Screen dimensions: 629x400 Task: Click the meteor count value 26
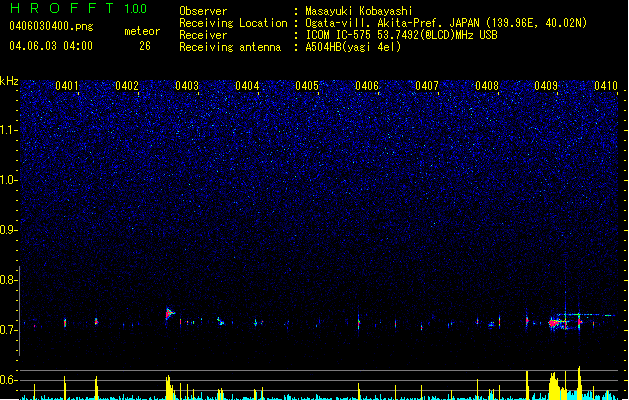pos(145,46)
